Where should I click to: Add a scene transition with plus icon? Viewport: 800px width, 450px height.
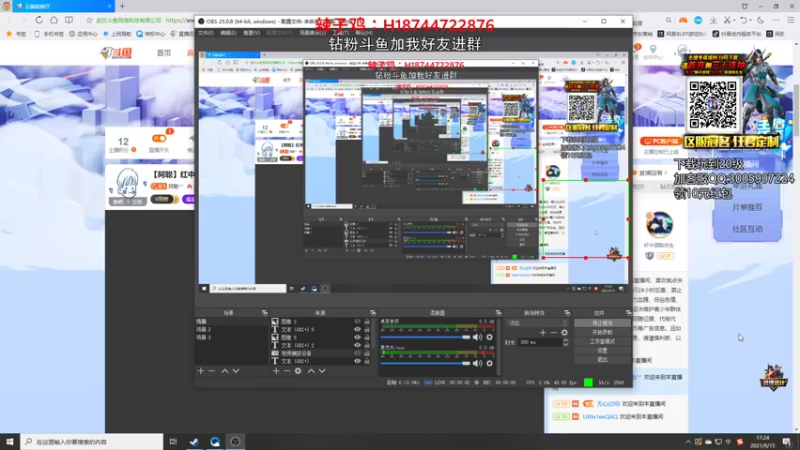tap(542, 333)
